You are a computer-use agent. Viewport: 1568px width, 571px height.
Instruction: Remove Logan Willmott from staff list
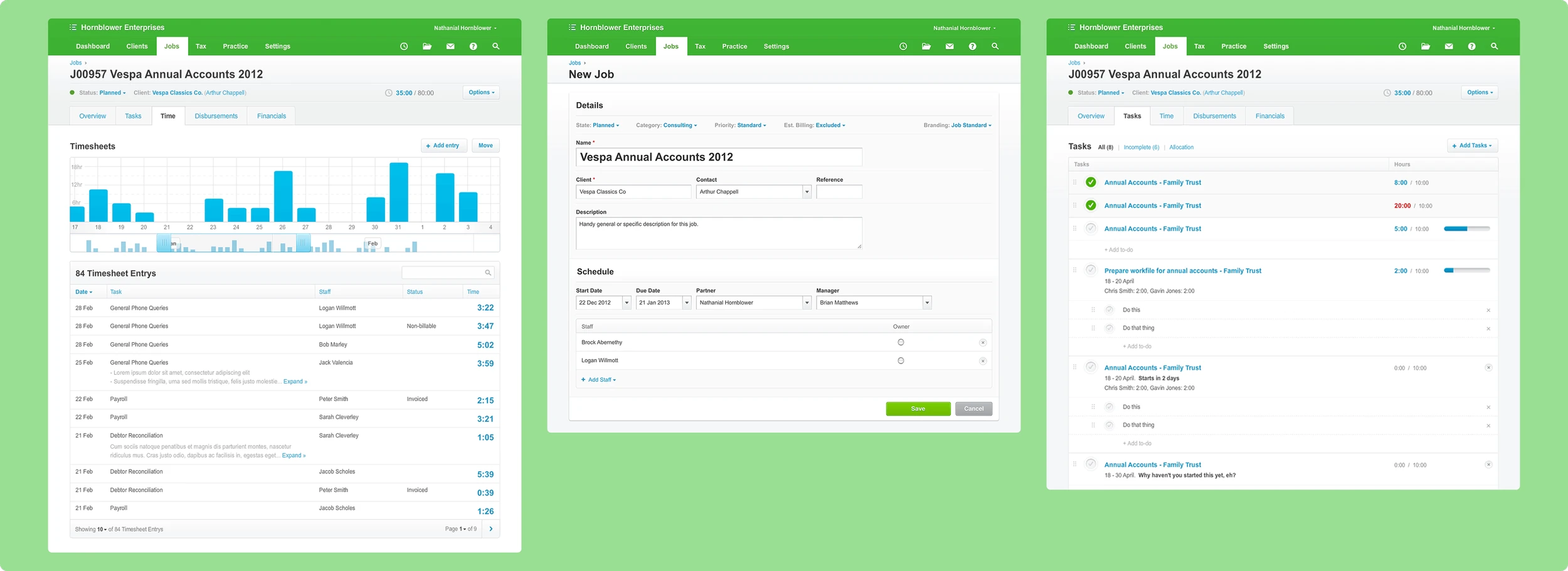[983, 361]
